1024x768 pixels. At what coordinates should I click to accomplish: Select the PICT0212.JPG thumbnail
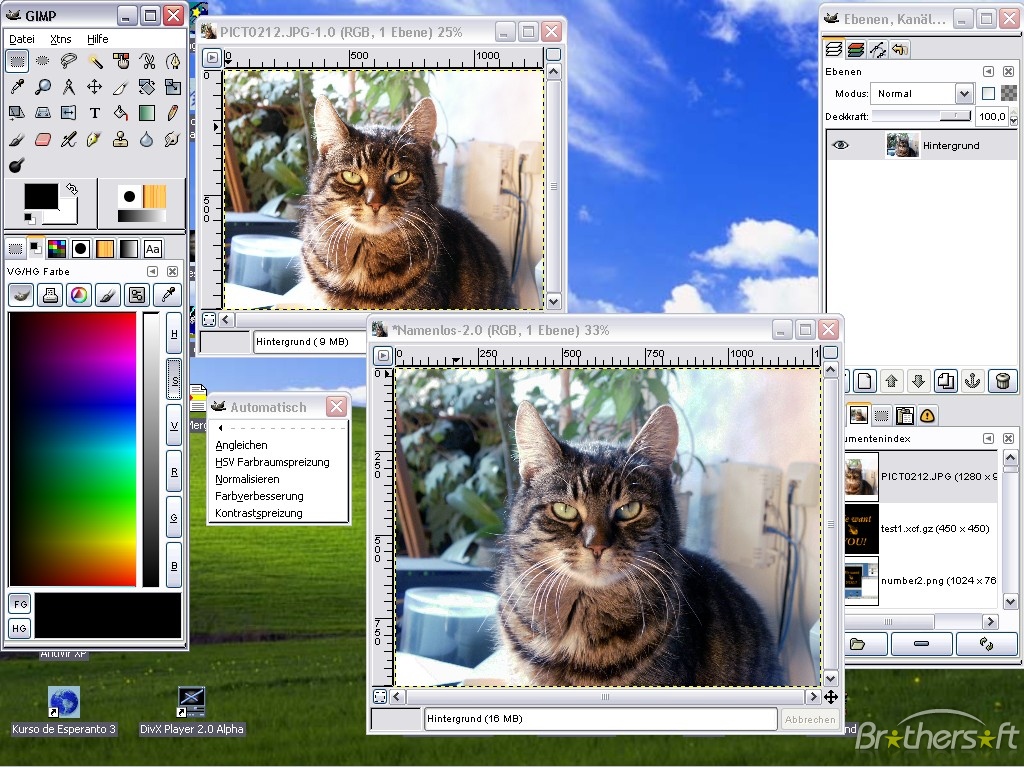[860, 477]
